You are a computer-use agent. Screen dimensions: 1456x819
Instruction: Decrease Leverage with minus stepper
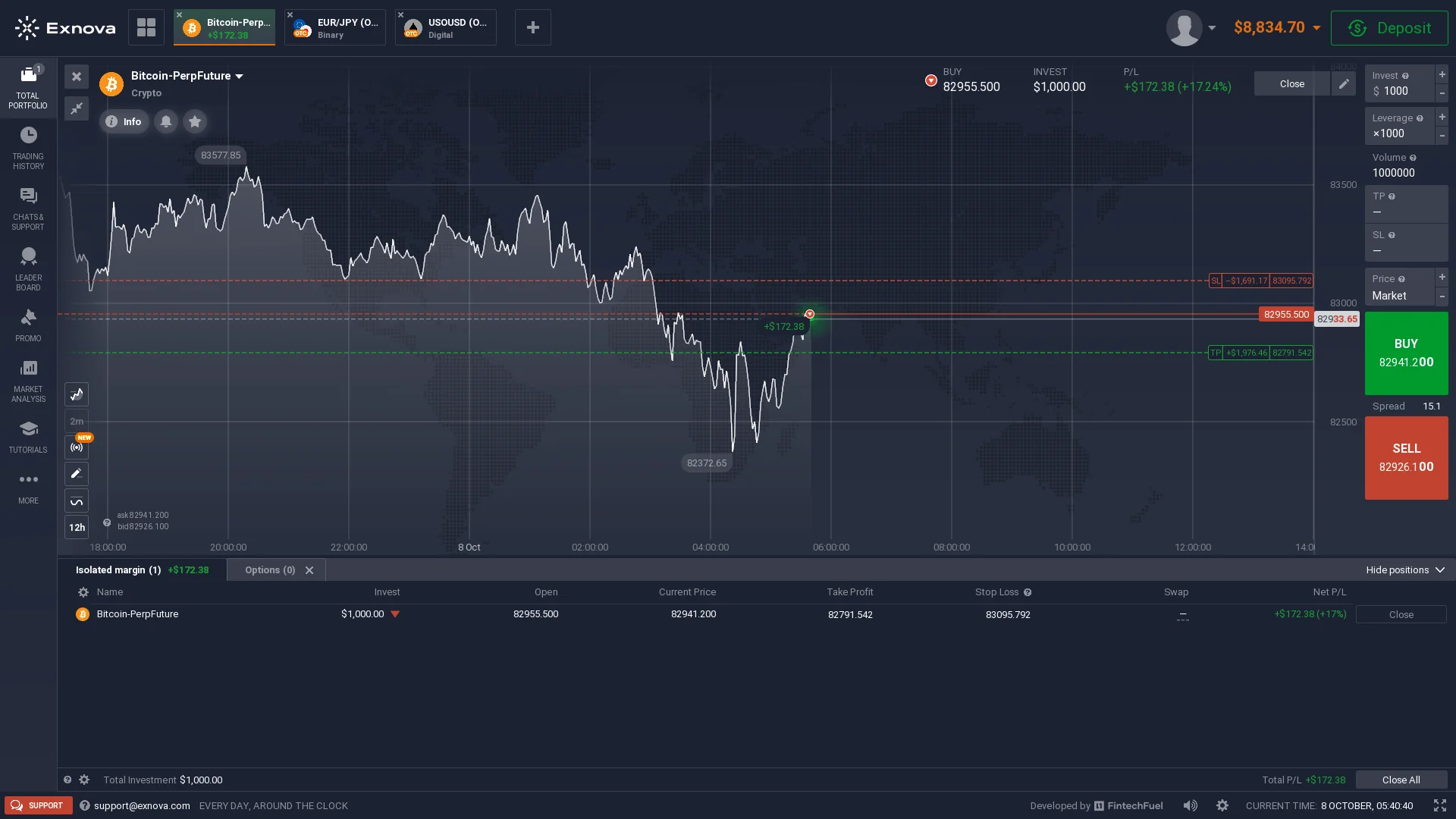1442,135
